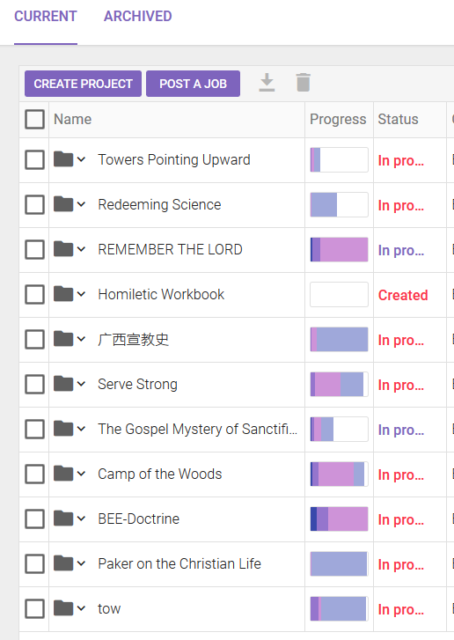
Task: Select checkbox for Camp of the Woods
Action: pyautogui.click(x=35, y=474)
